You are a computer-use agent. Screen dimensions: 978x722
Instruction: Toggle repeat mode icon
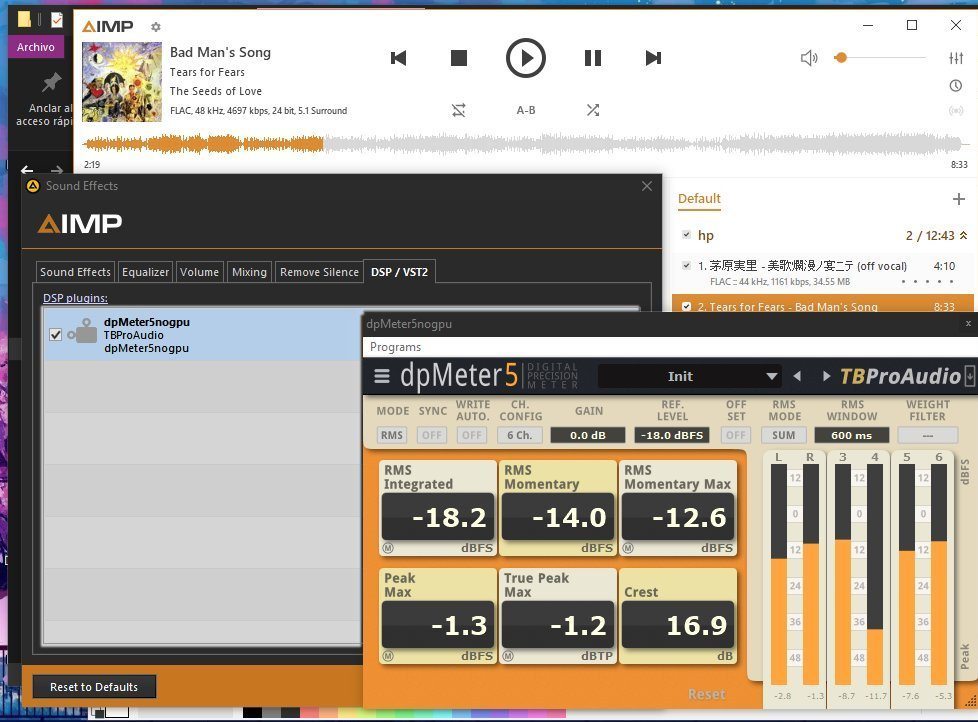(458, 110)
